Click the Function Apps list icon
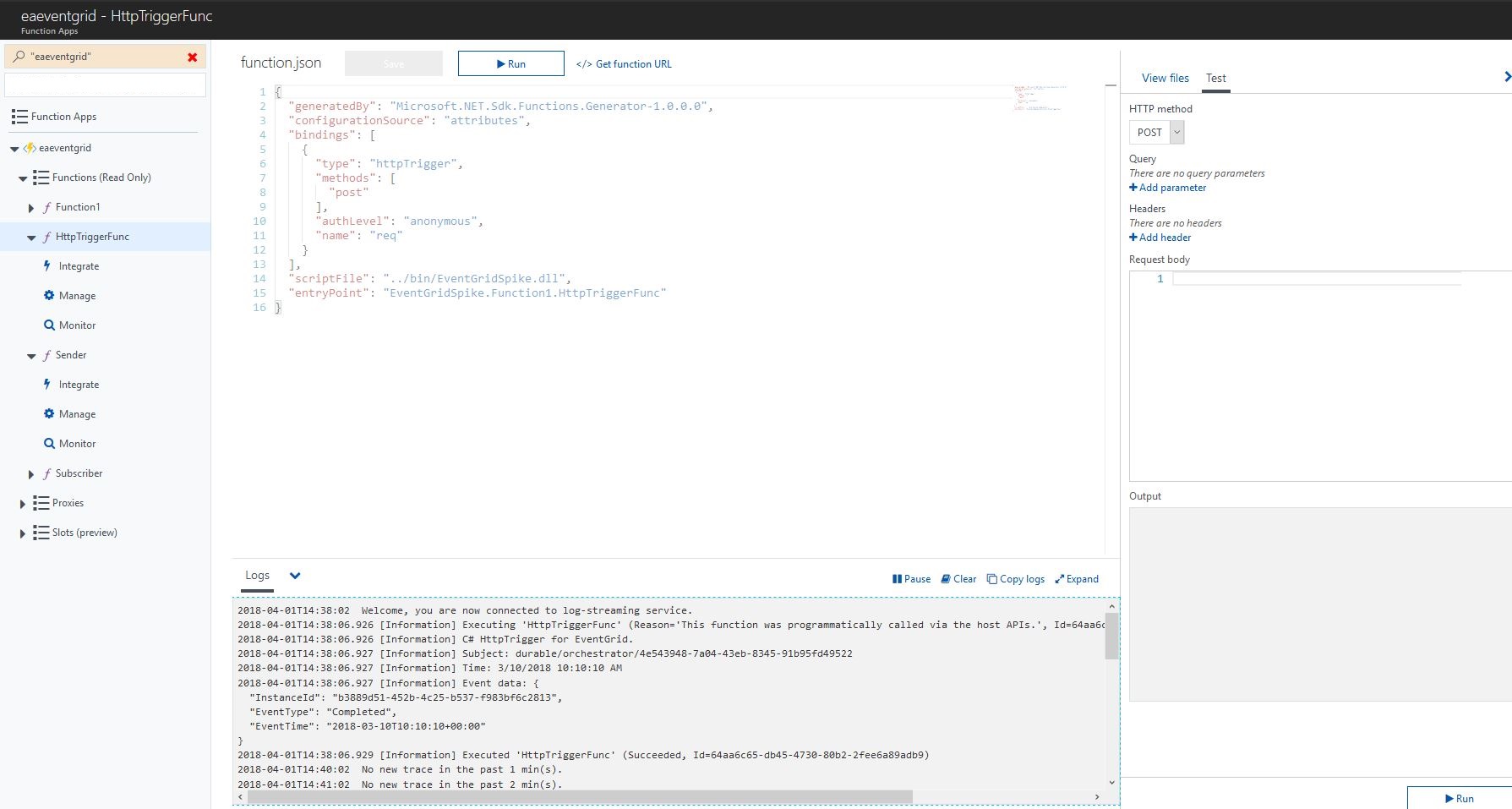1512x809 pixels. 19,116
